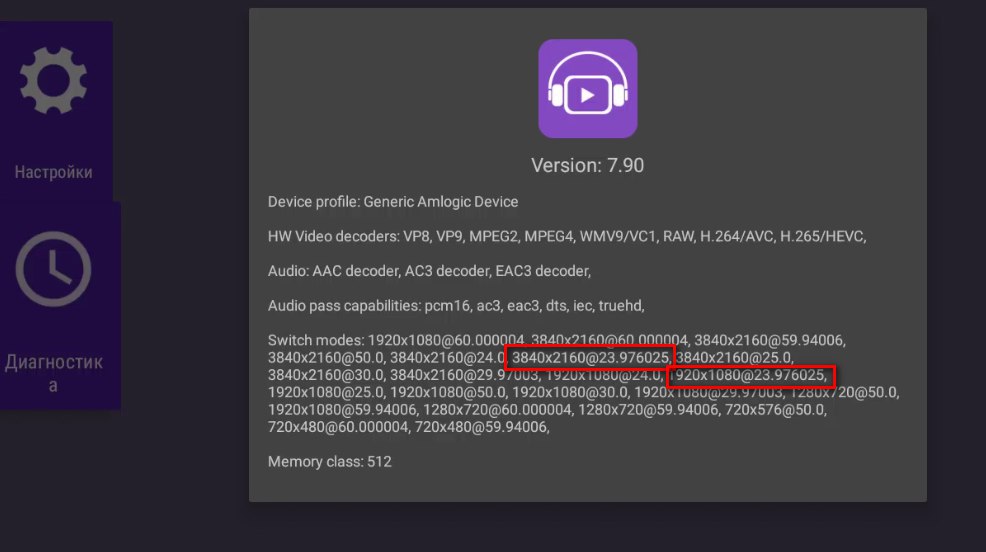Select the Настройки label
Screen dimensions: 986x552
tap(53, 172)
